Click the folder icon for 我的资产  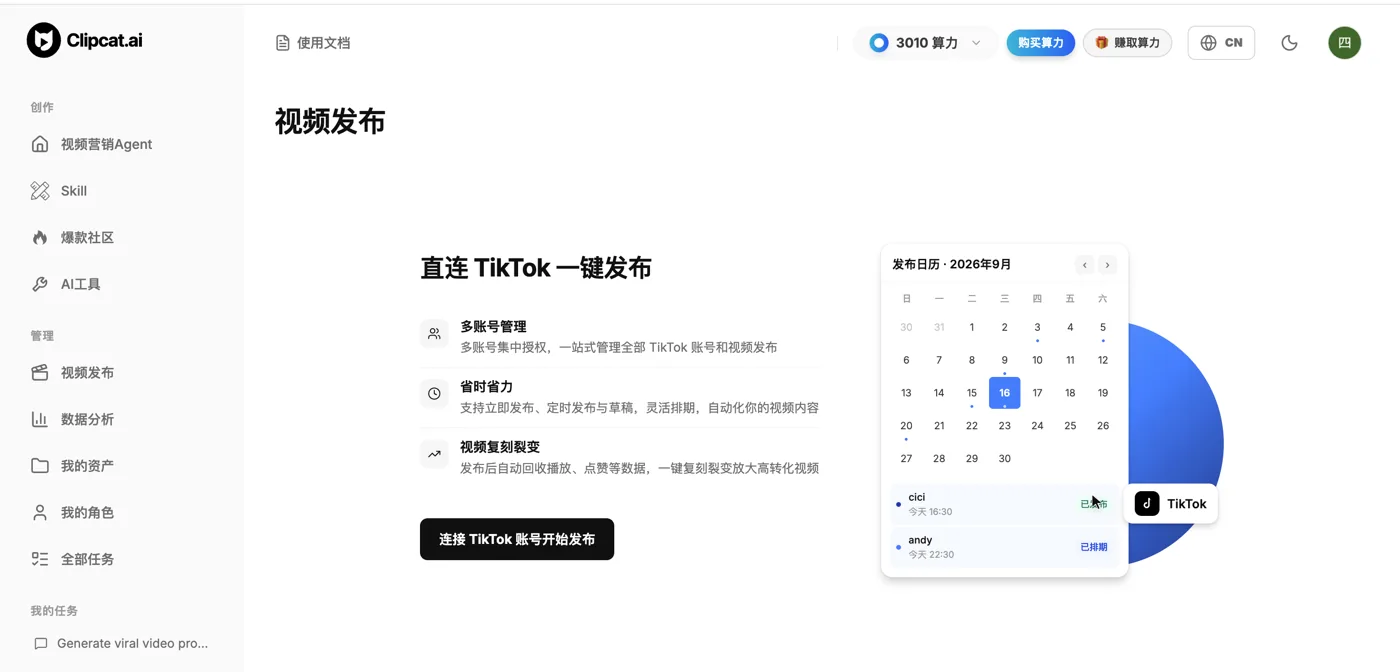40,466
